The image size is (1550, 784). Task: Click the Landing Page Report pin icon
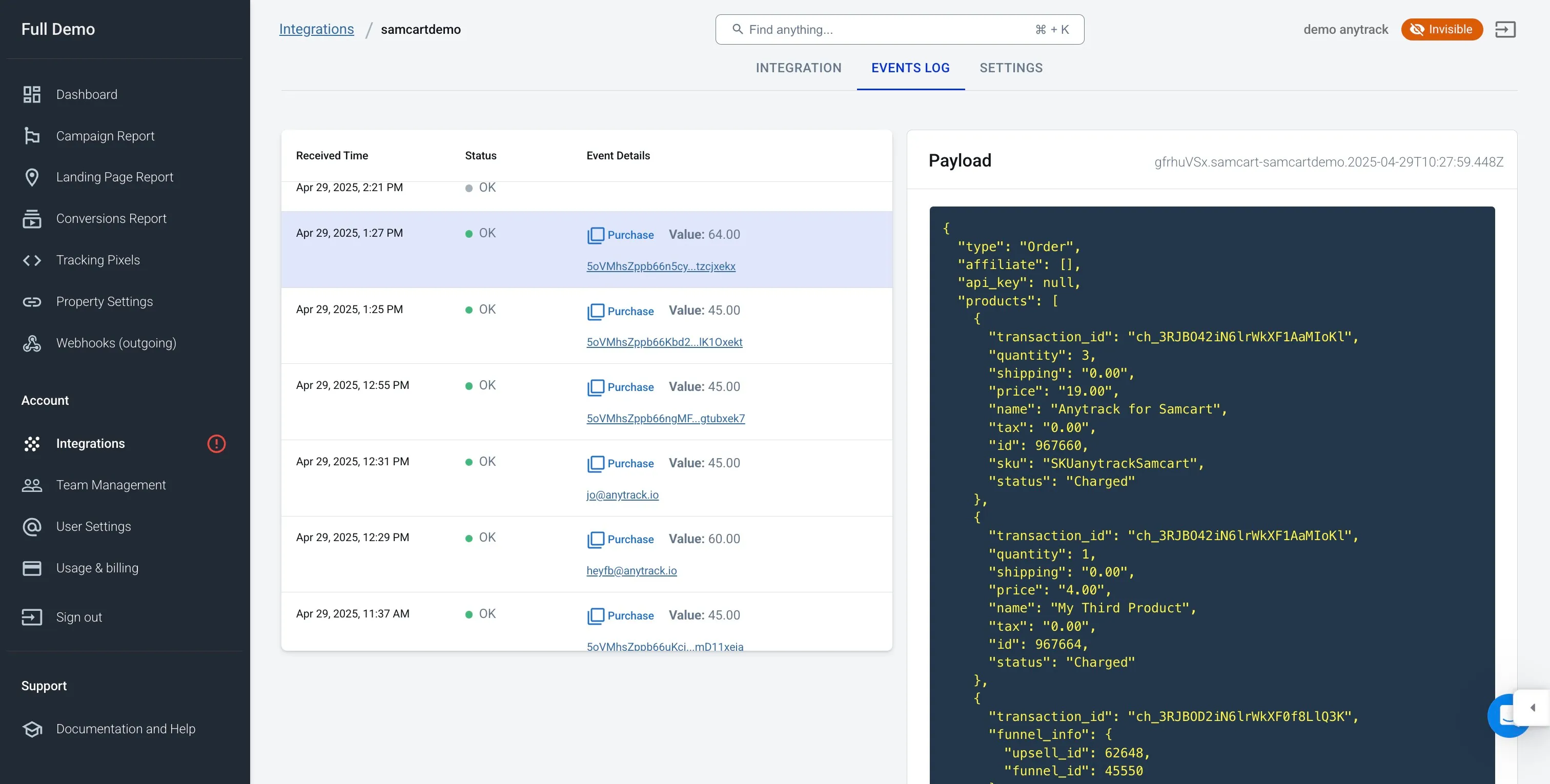point(32,177)
